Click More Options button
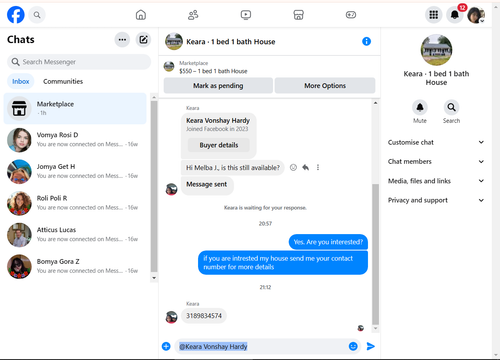500x360 pixels. coord(325,86)
